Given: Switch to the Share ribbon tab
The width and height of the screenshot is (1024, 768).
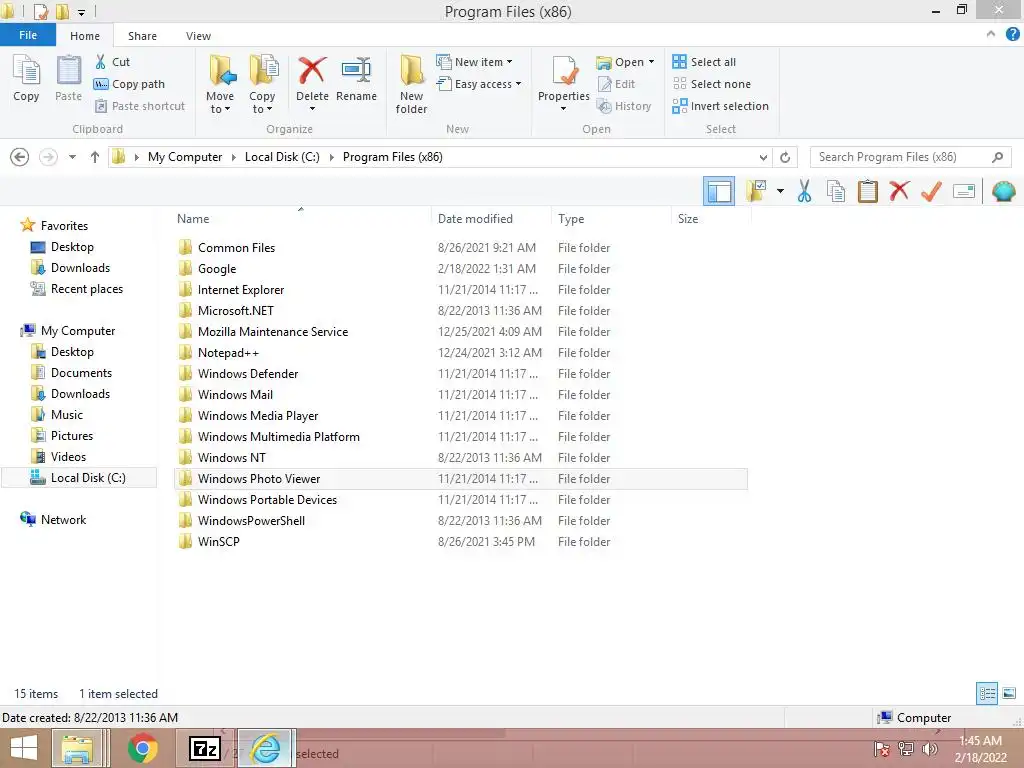Looking at the screenshot, I should coord(142,36).
